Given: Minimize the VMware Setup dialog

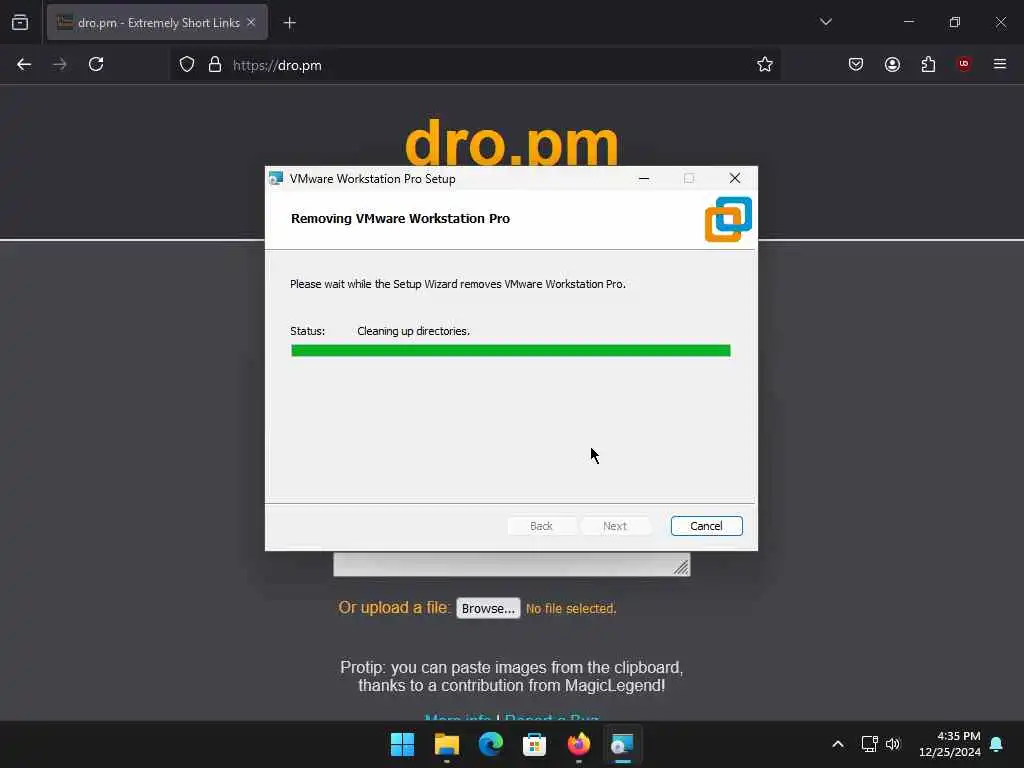Looking at the screenshot, I should [644, 178].
